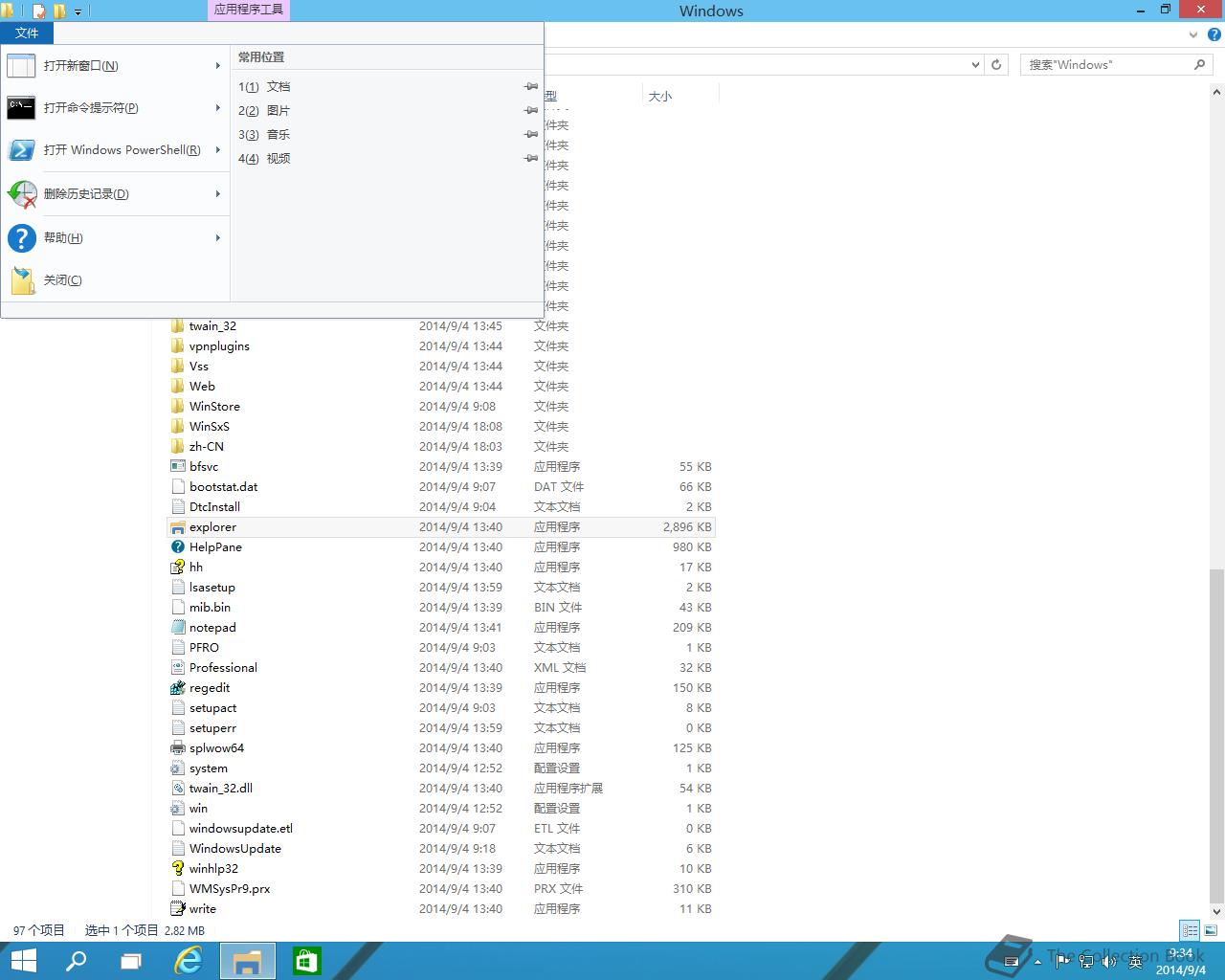The height and width of the screenshot is (980, 1225).
Task: Pin the Videos (视频) location
Action: point(531,159)
